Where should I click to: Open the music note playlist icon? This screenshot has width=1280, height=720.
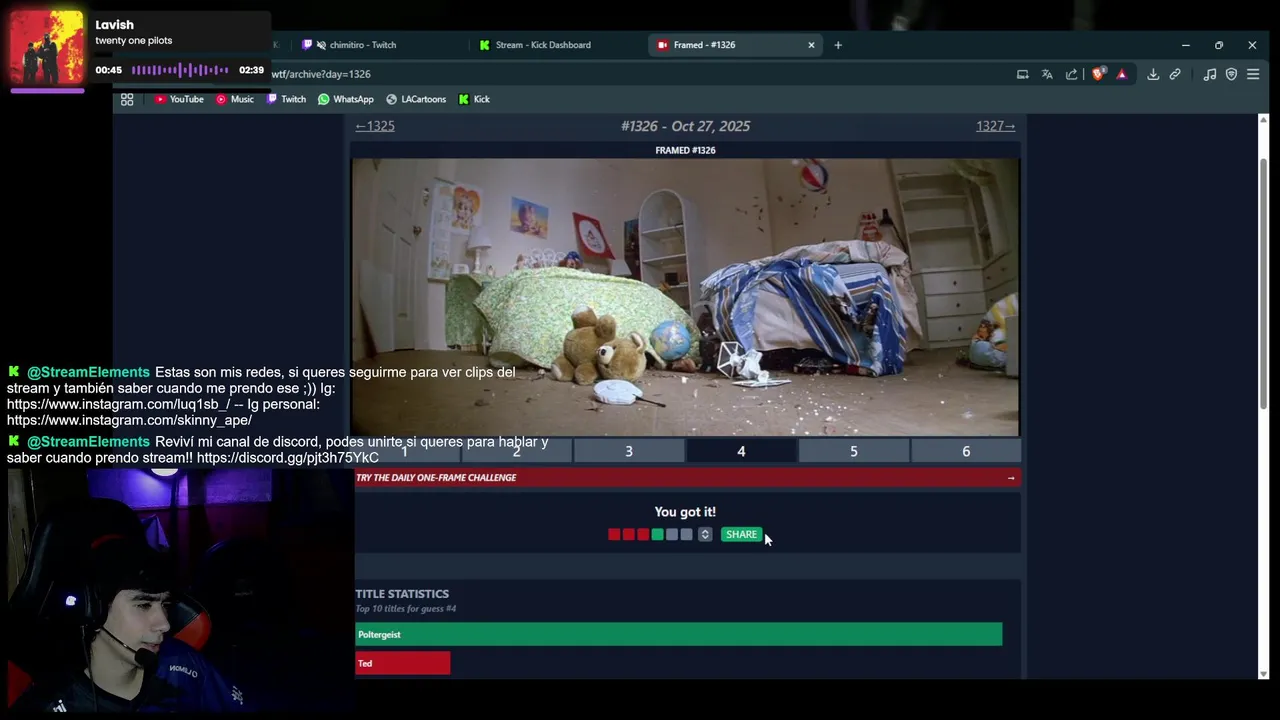1210,74
